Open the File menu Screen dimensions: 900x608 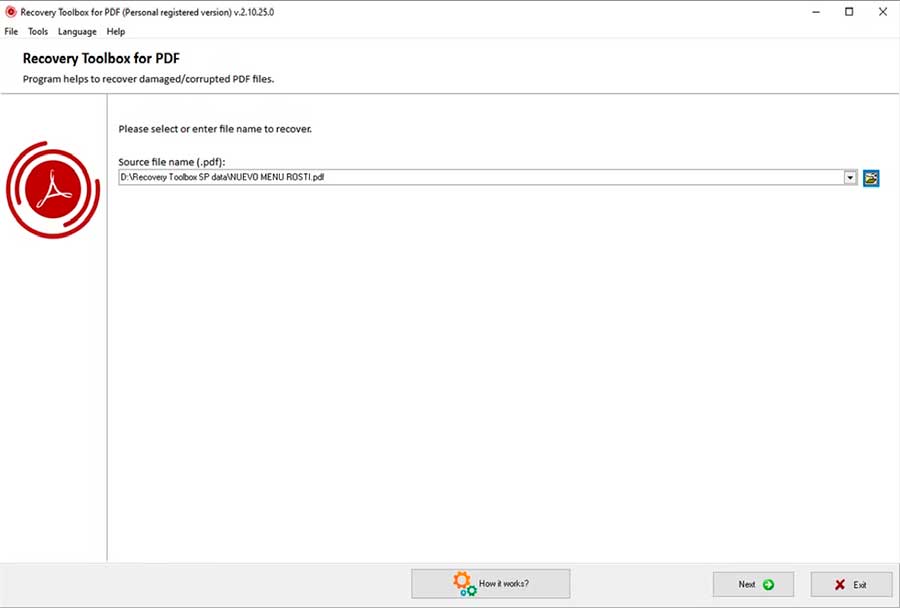(x=11, y=32)
